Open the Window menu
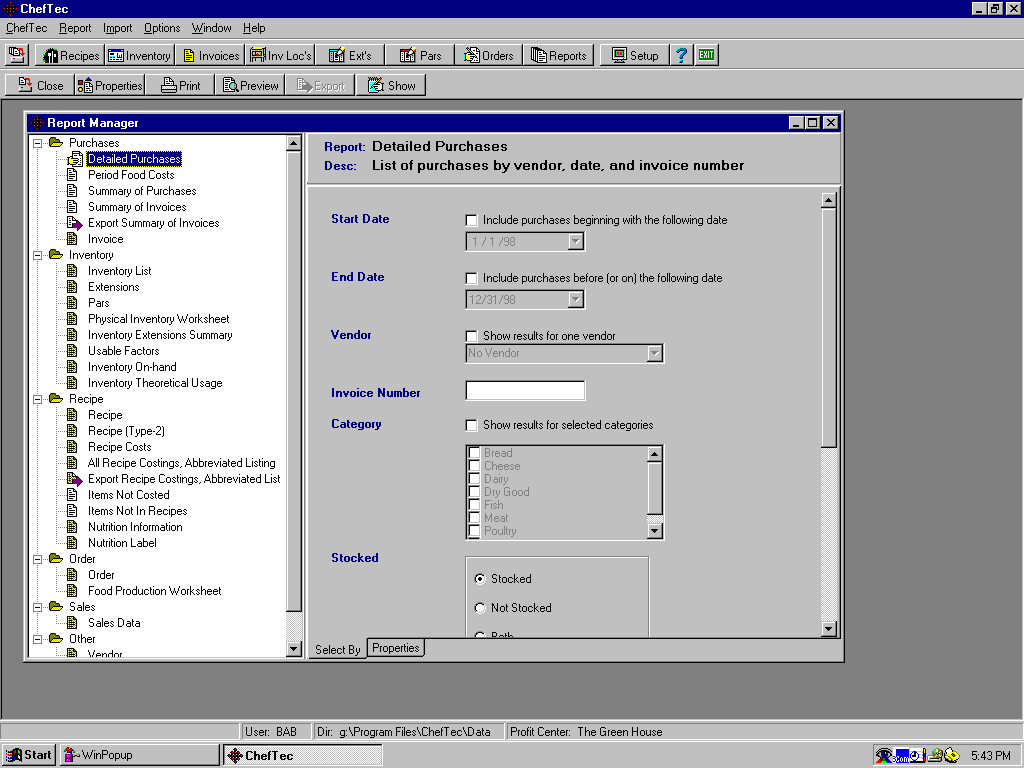 [212, 28]
